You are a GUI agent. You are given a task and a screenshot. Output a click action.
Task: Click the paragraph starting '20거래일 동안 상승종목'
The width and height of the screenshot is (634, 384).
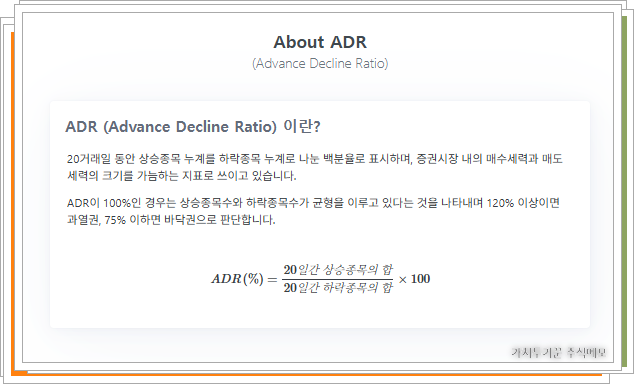[x=315, y=167]
